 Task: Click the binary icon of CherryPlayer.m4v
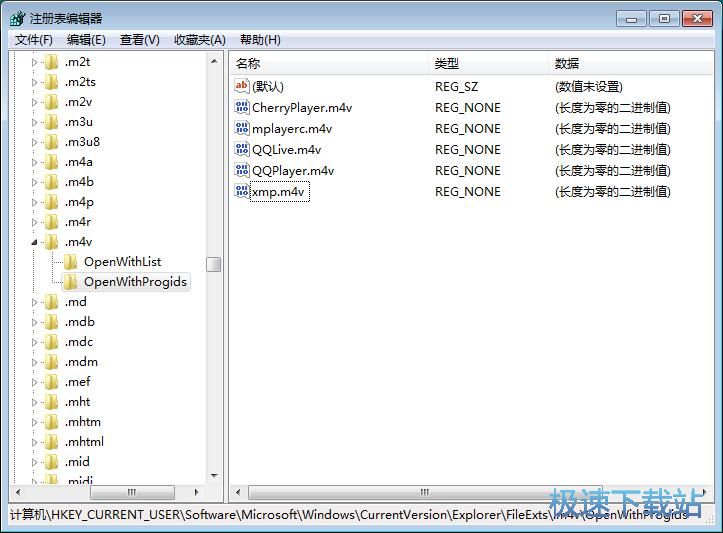click(x=242, y=107)
